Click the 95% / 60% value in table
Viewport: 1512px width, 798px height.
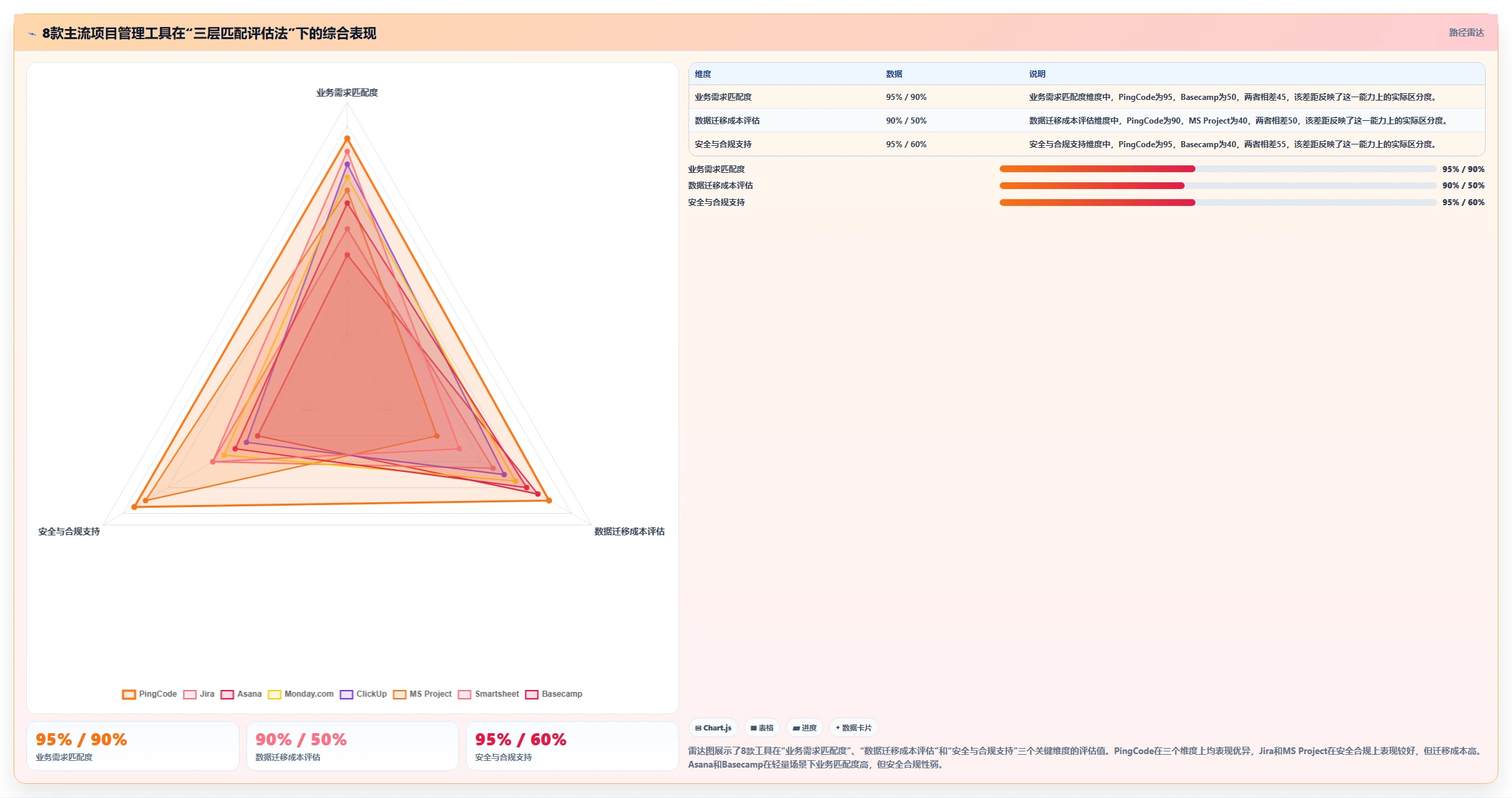(906, 144)
